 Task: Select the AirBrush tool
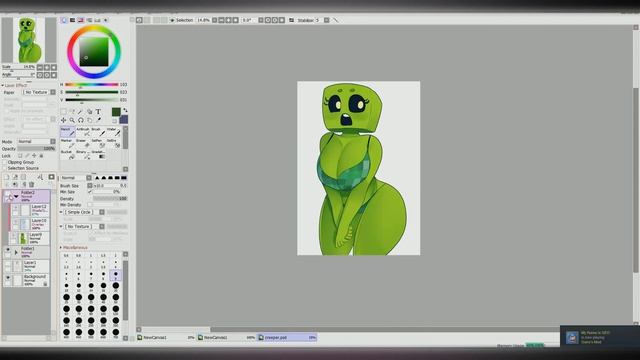click(x=83, y=131)
